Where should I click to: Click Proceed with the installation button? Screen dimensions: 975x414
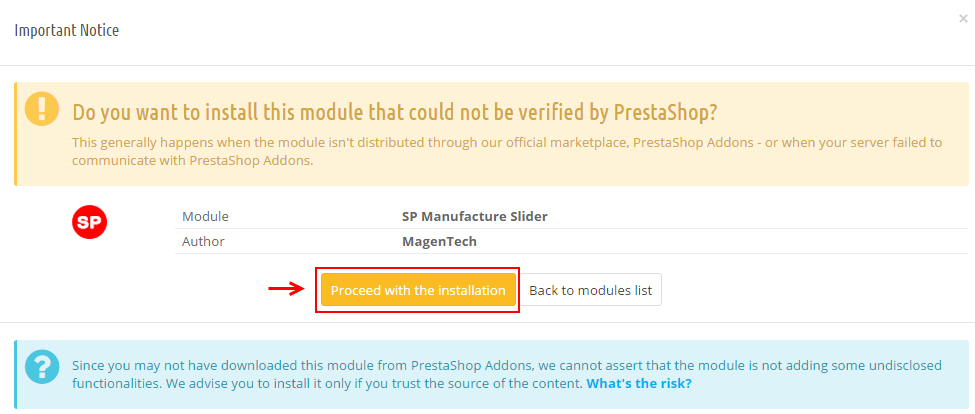click(418, 290)
